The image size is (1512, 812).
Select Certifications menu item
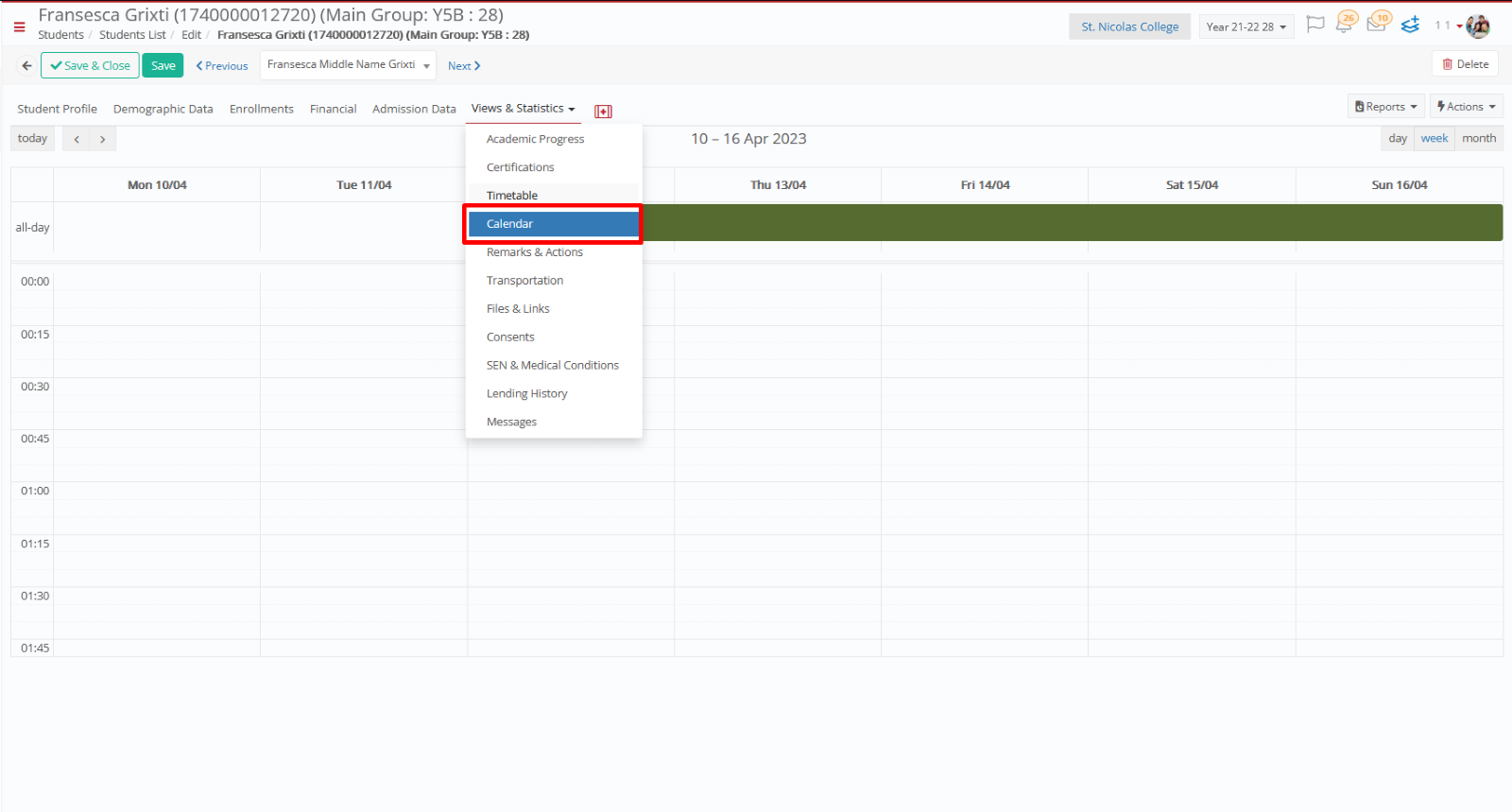(x=554, y=167)
